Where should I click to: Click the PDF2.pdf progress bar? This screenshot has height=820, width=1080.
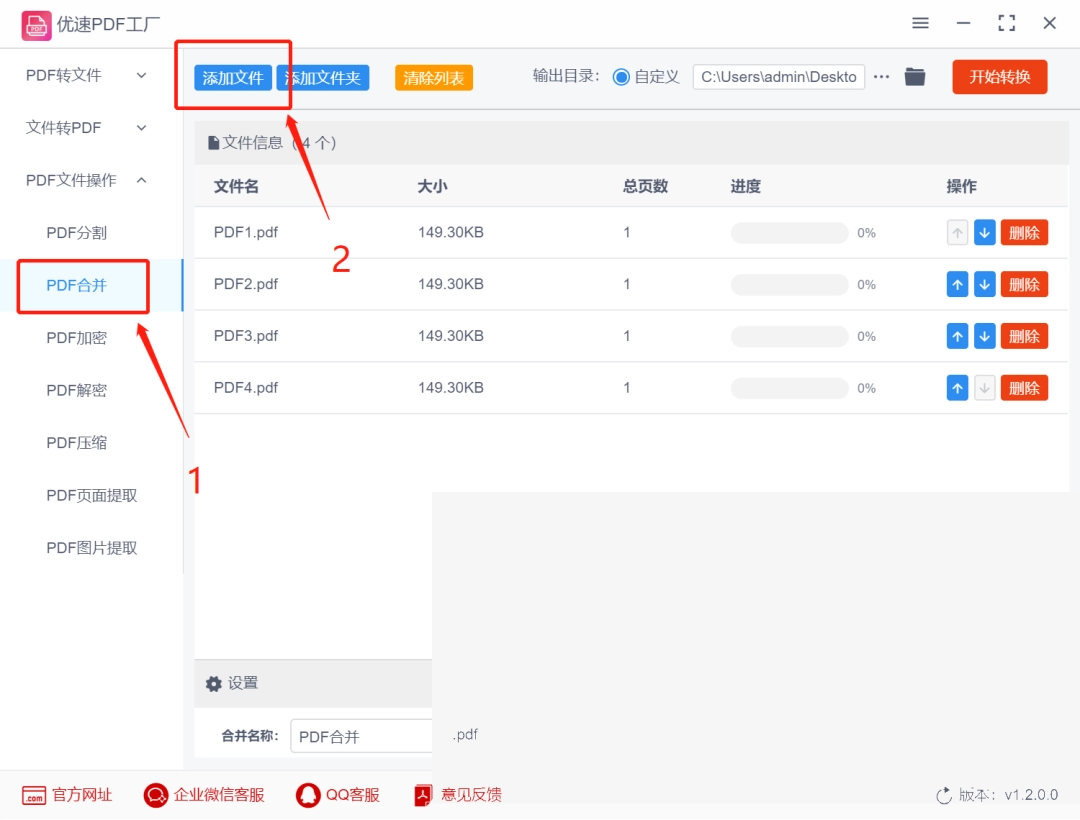(x=789, y=284)
